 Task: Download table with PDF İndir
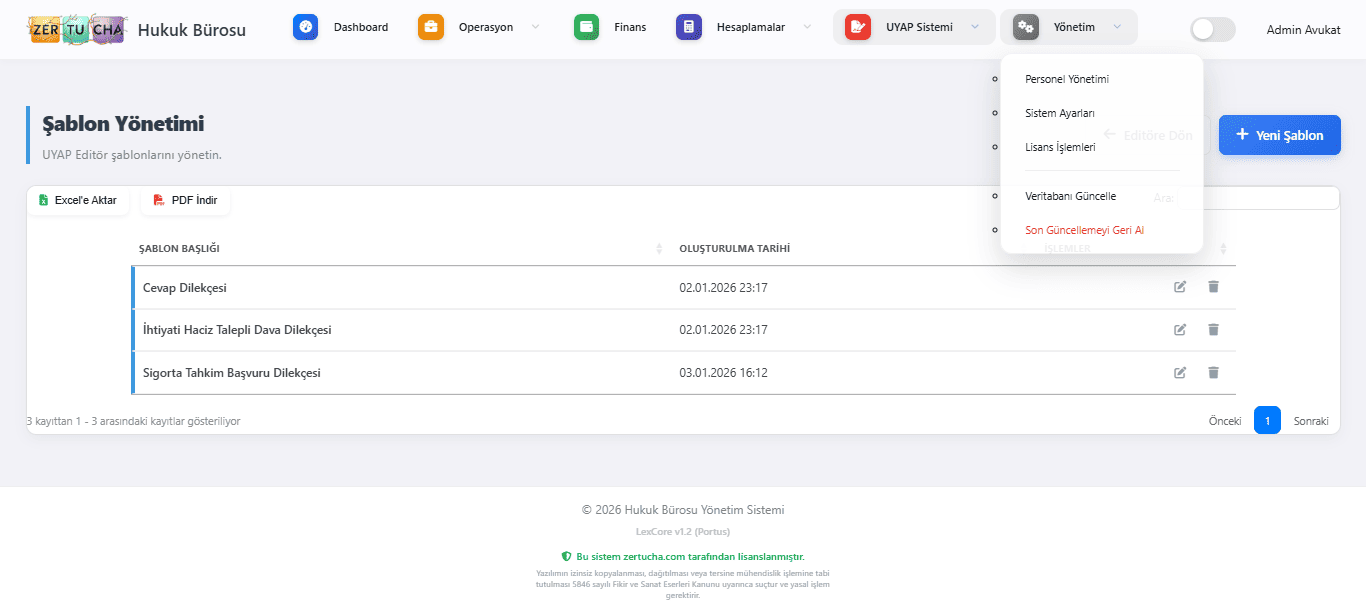pos(186,200)
